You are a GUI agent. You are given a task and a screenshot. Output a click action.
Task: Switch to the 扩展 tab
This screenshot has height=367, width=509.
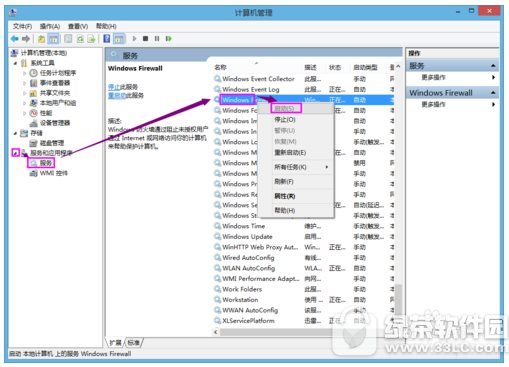click(115, 343)
